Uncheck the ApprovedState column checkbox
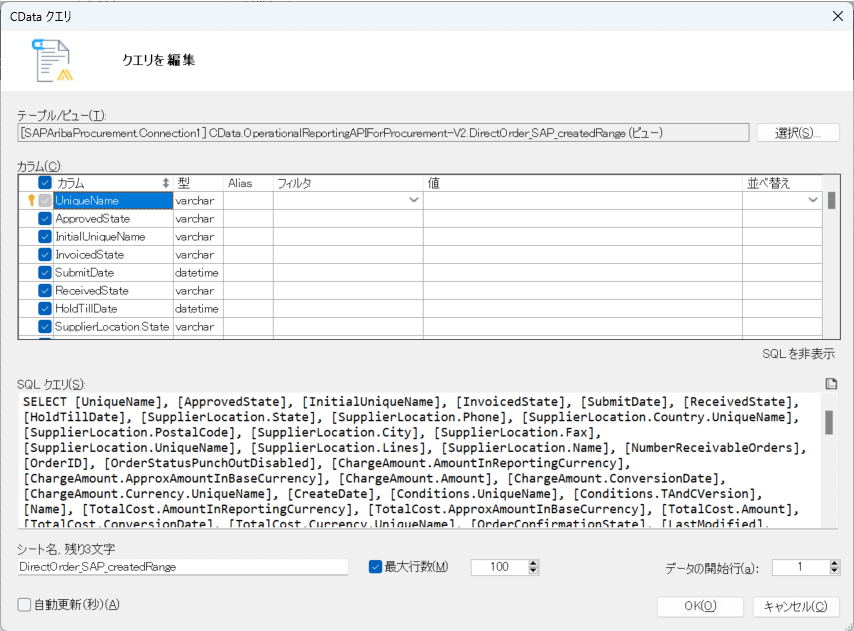The width and height of the screenshot is (854, 631). coord(45,219)
